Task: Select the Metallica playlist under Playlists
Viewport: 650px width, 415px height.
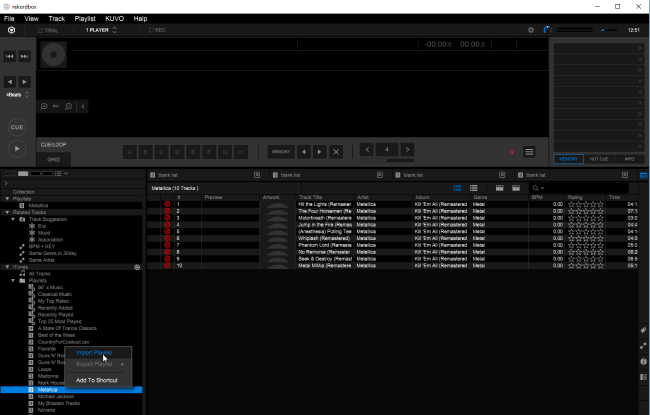Action: (x=39, y=206)
